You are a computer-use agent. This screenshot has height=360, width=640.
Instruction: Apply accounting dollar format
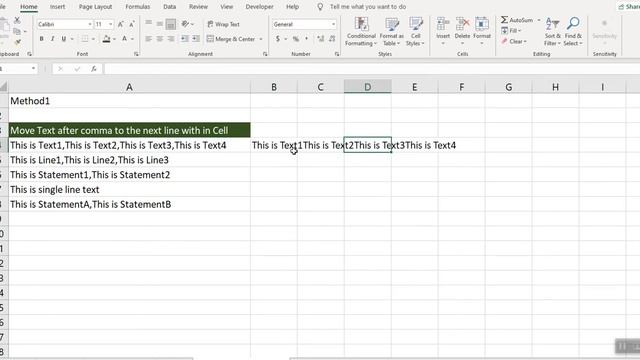pos(278,39)
